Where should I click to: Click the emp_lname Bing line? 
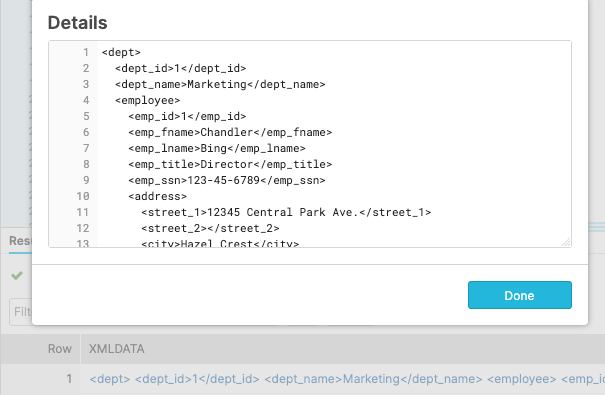[x=217, y=148]
